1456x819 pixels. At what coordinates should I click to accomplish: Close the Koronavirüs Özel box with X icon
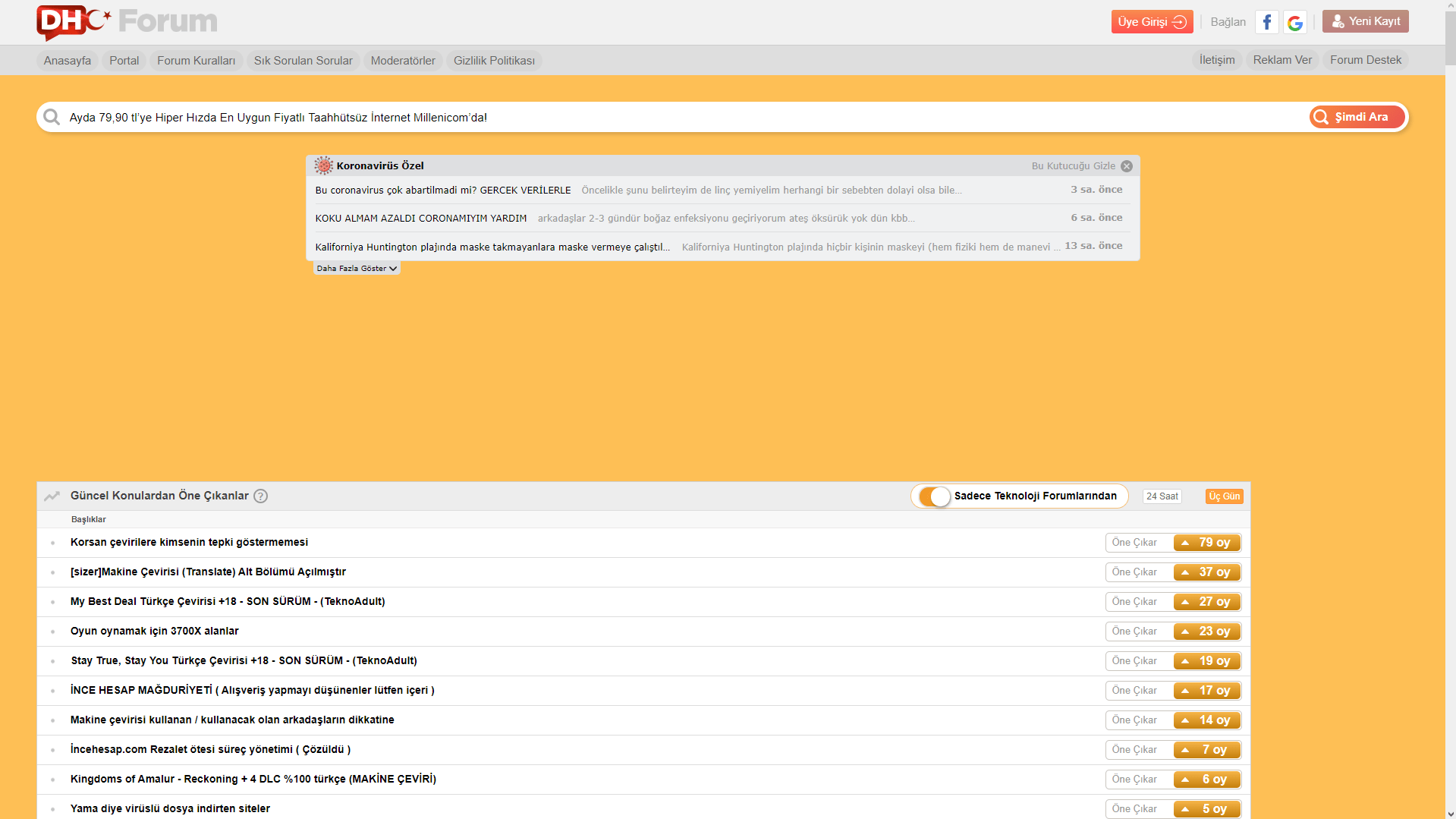(1127, 166)
